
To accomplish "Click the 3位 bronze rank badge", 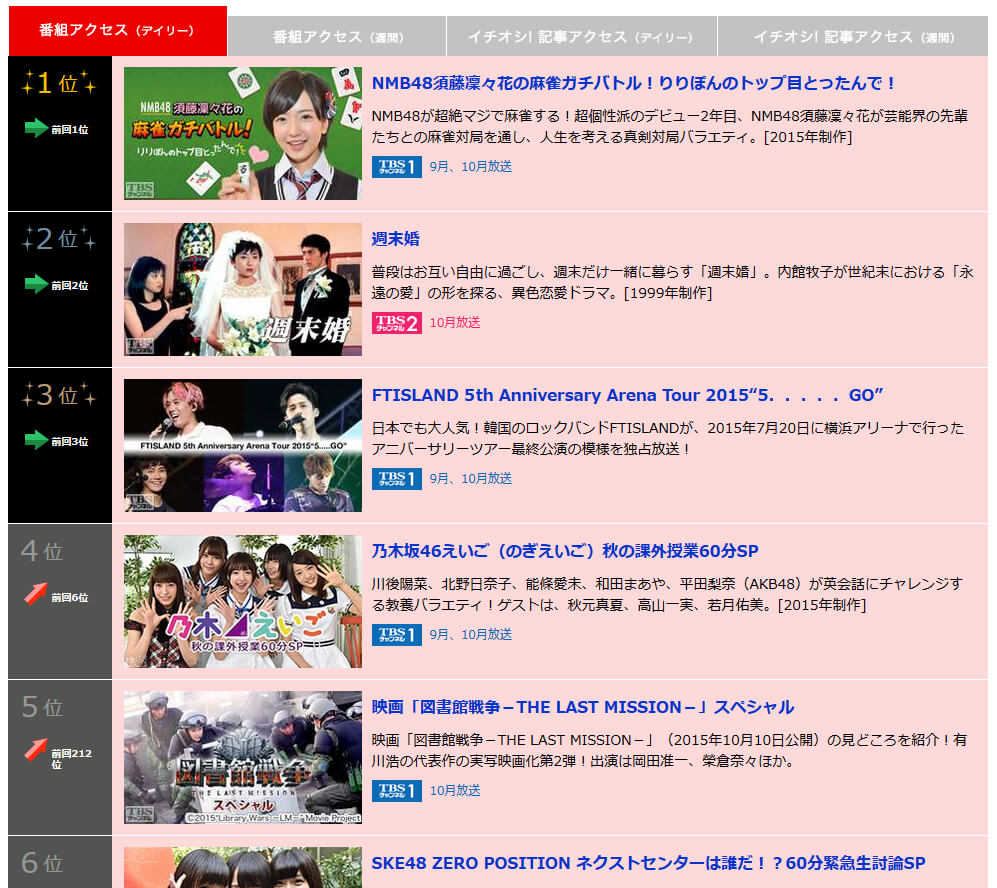I will point(58,395).
